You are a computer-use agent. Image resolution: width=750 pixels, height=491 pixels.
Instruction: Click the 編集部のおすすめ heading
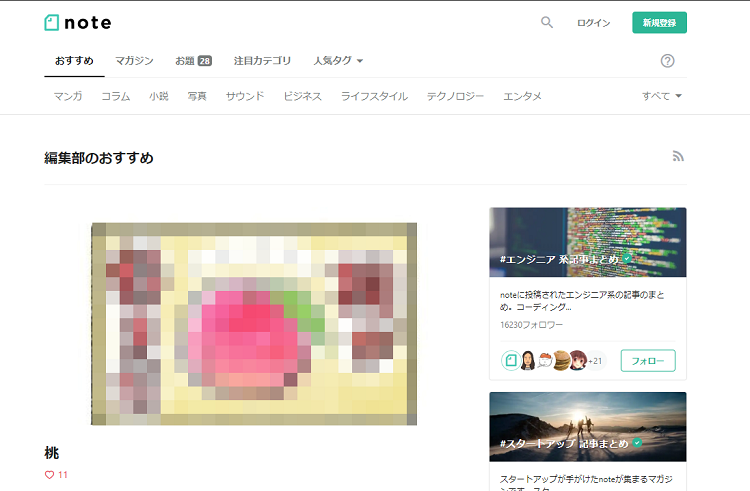[99, 158]
